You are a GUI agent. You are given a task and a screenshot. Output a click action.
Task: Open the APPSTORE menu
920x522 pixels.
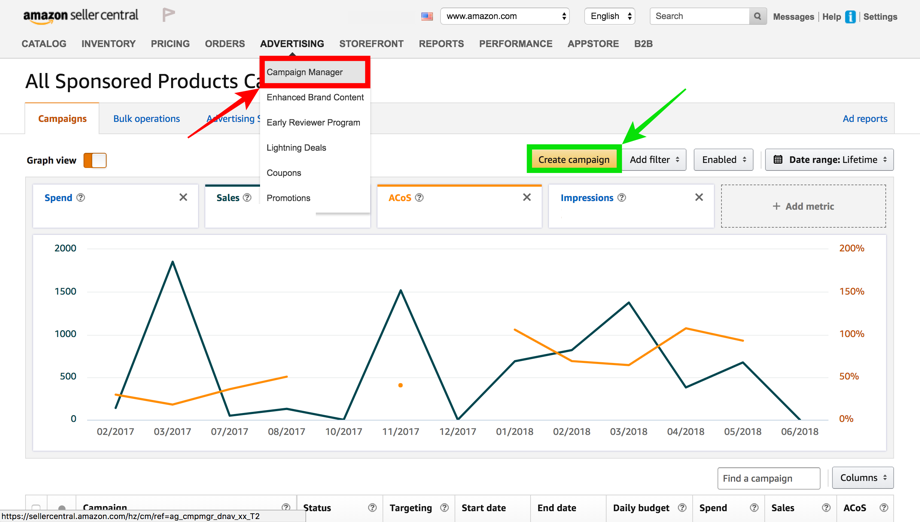[x=593, y=44]
